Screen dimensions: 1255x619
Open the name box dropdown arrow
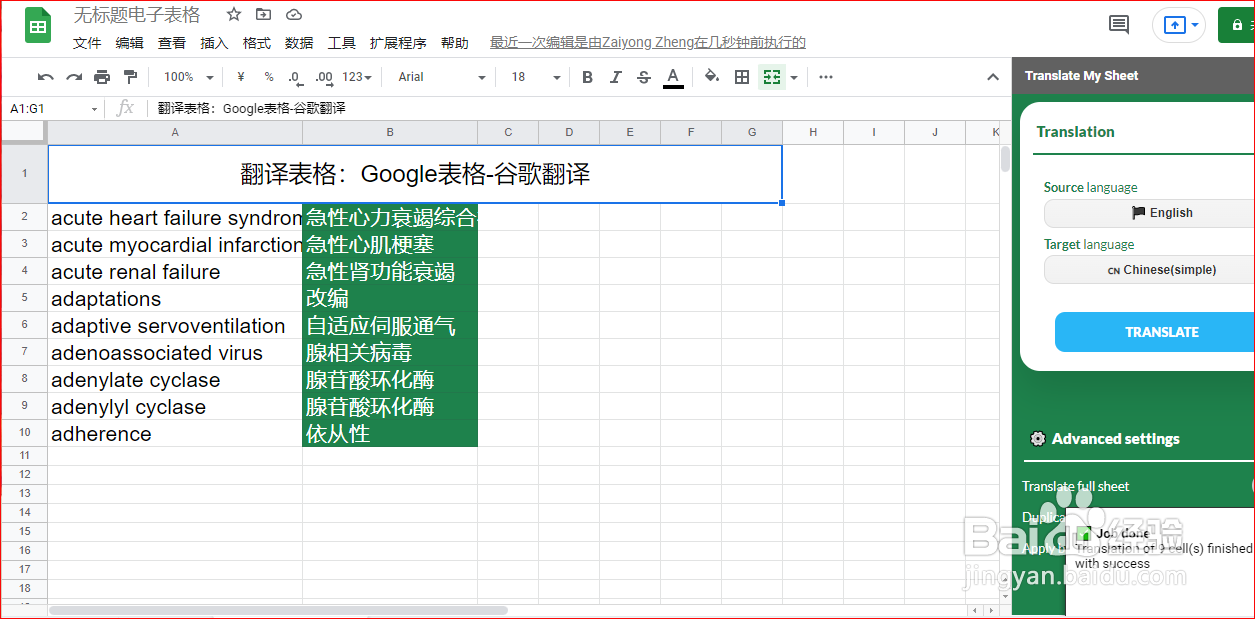pyautogui.click(x=95, y=109)
